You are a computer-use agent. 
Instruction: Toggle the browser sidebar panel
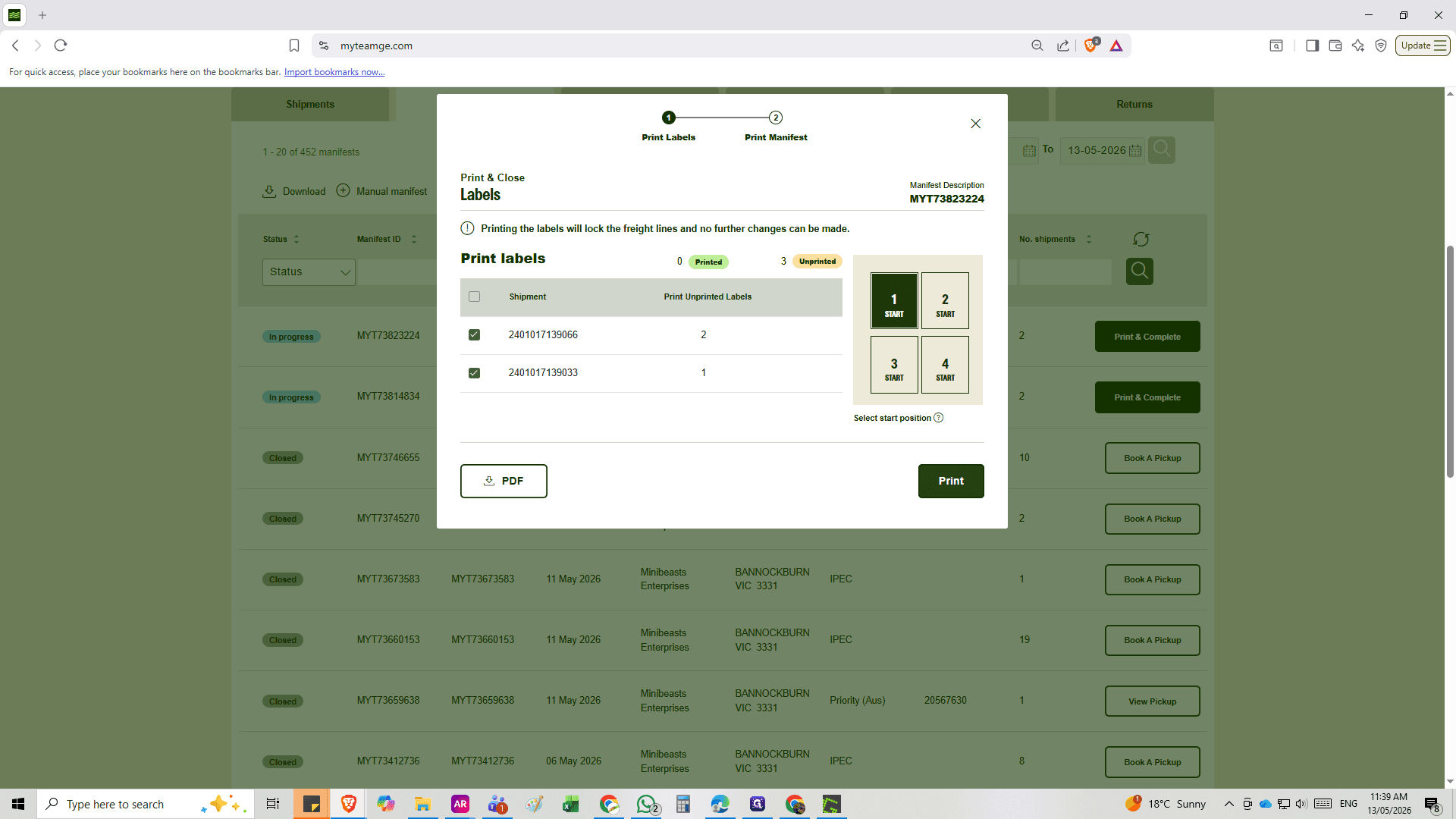(x=1312, y=45)
